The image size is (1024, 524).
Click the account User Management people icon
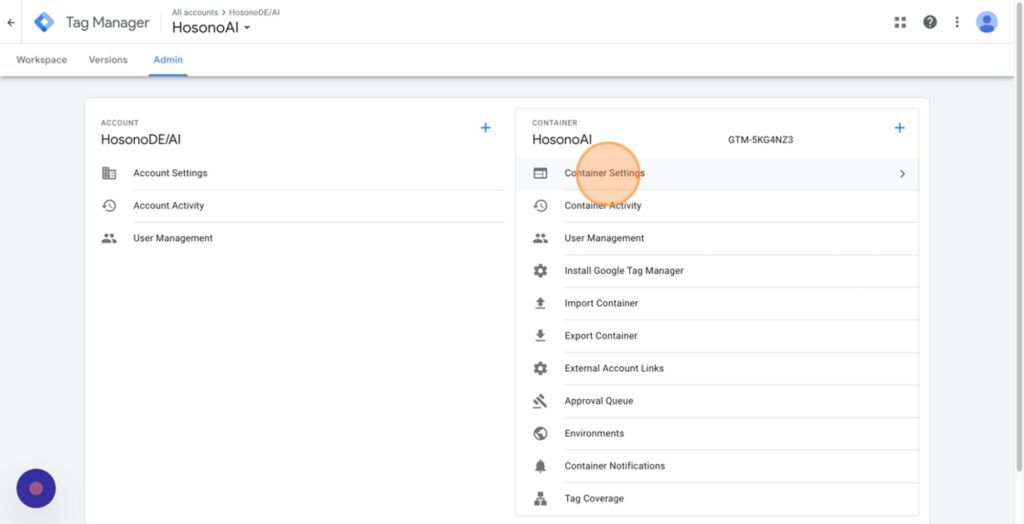[x=109, y=238]
